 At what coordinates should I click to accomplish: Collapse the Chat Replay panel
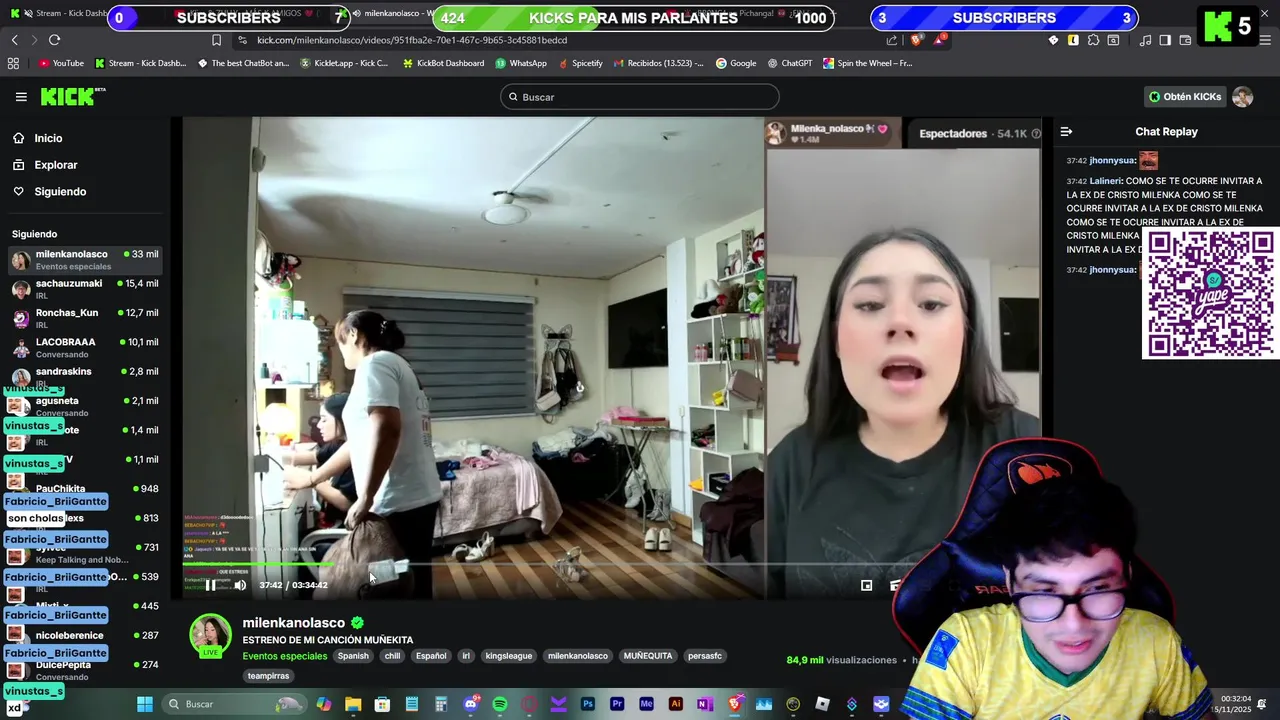click(1066, 132)
